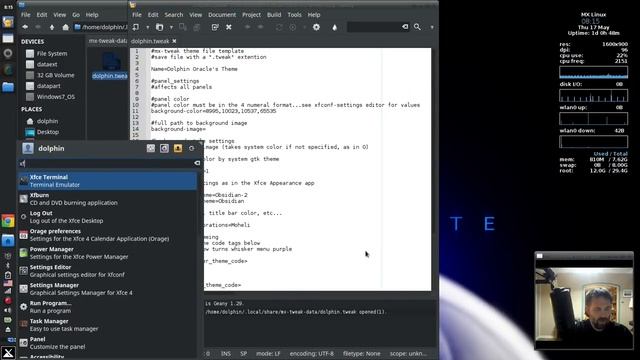Open the color chooser droplet icon in Geany
The image size is (640, 360).
(335, 27)
